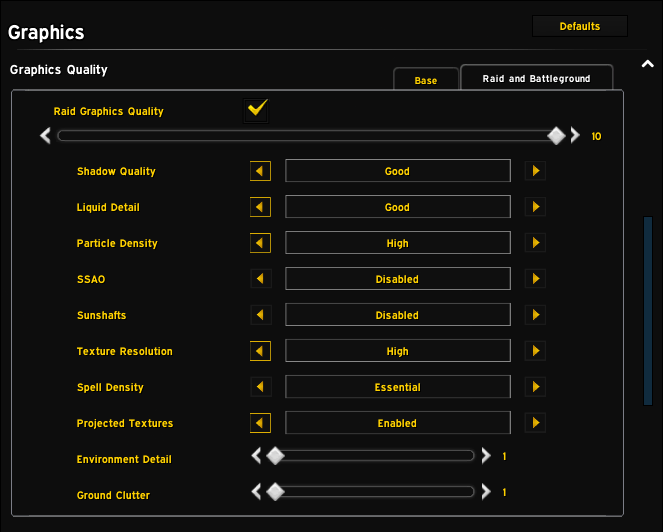
Task: Click the Sunshafts label
Action: (101, 315)
